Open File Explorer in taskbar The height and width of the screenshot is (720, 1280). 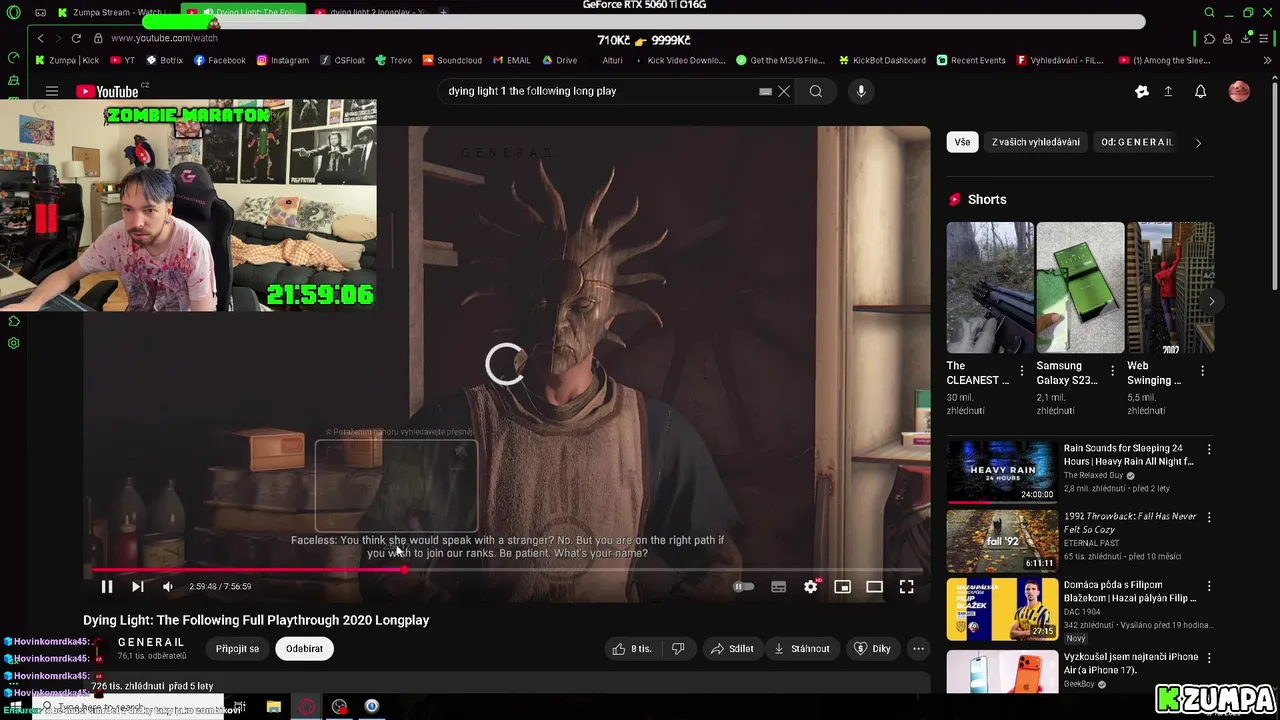(x=274, y=707)
